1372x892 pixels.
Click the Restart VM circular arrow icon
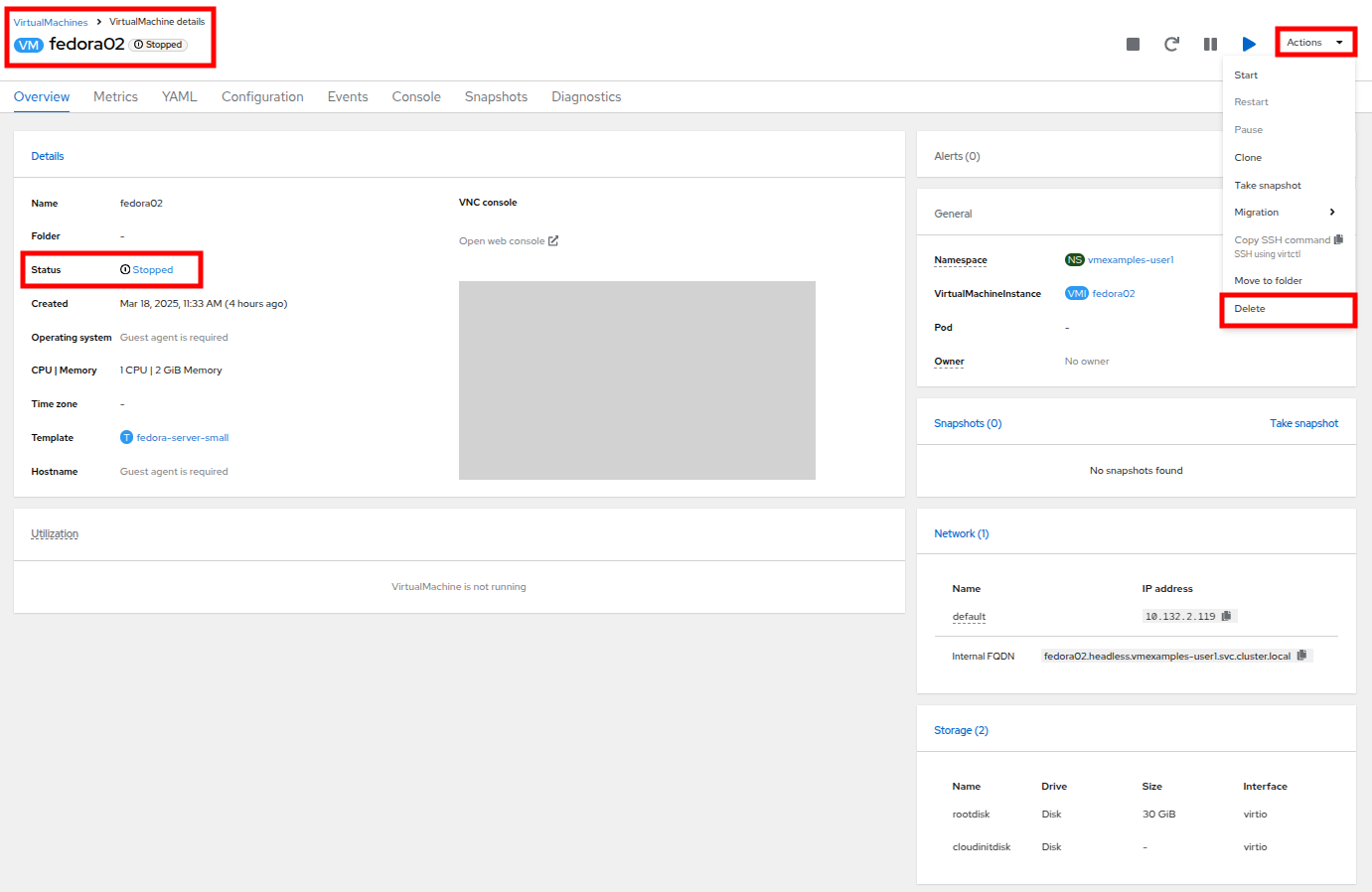point(1171,44)
